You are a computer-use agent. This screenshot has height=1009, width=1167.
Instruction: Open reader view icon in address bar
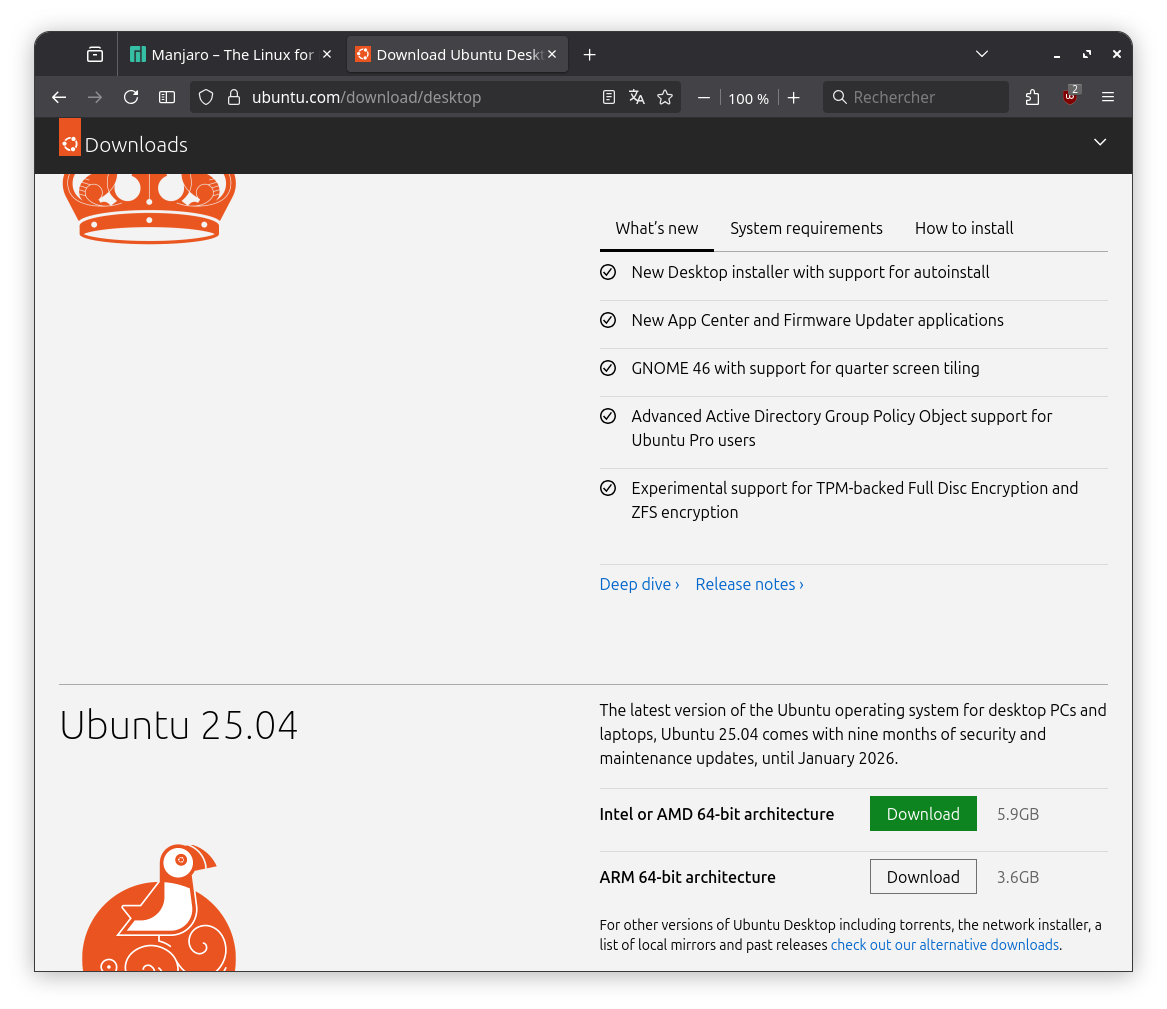pyautogui.click(x=609, y=97)
